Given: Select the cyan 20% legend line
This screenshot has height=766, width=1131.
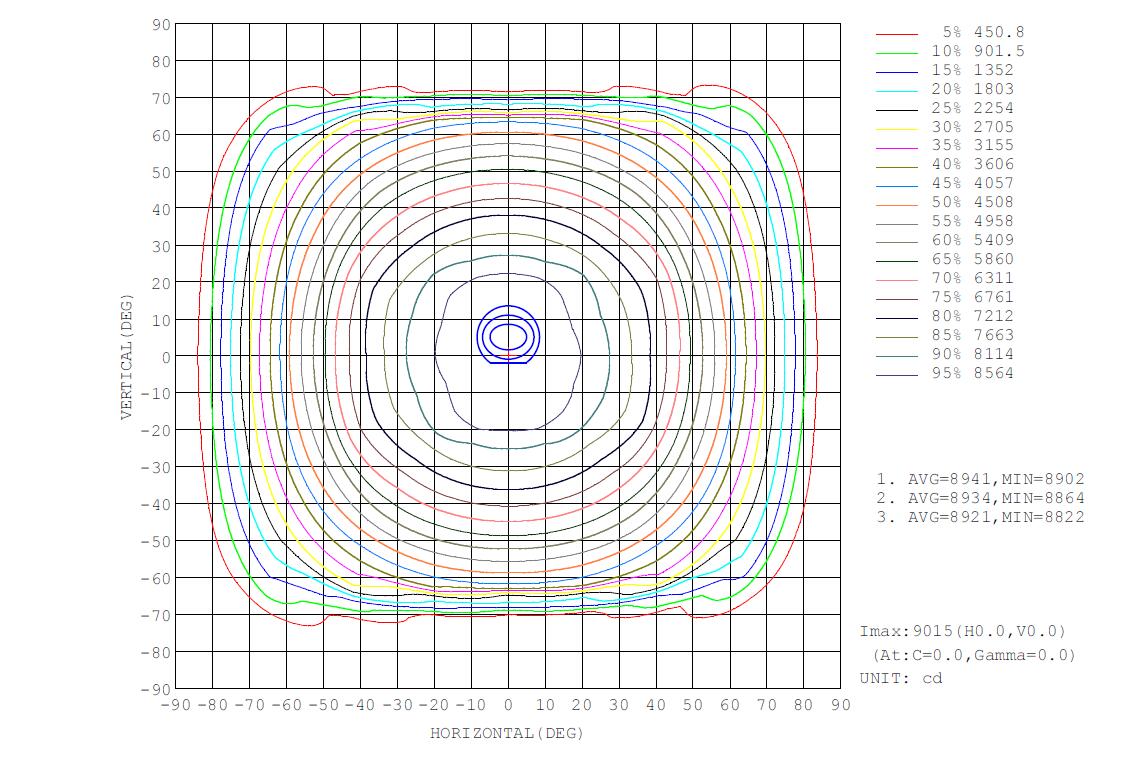Looking at the screenshot, I should coord(897,90).
